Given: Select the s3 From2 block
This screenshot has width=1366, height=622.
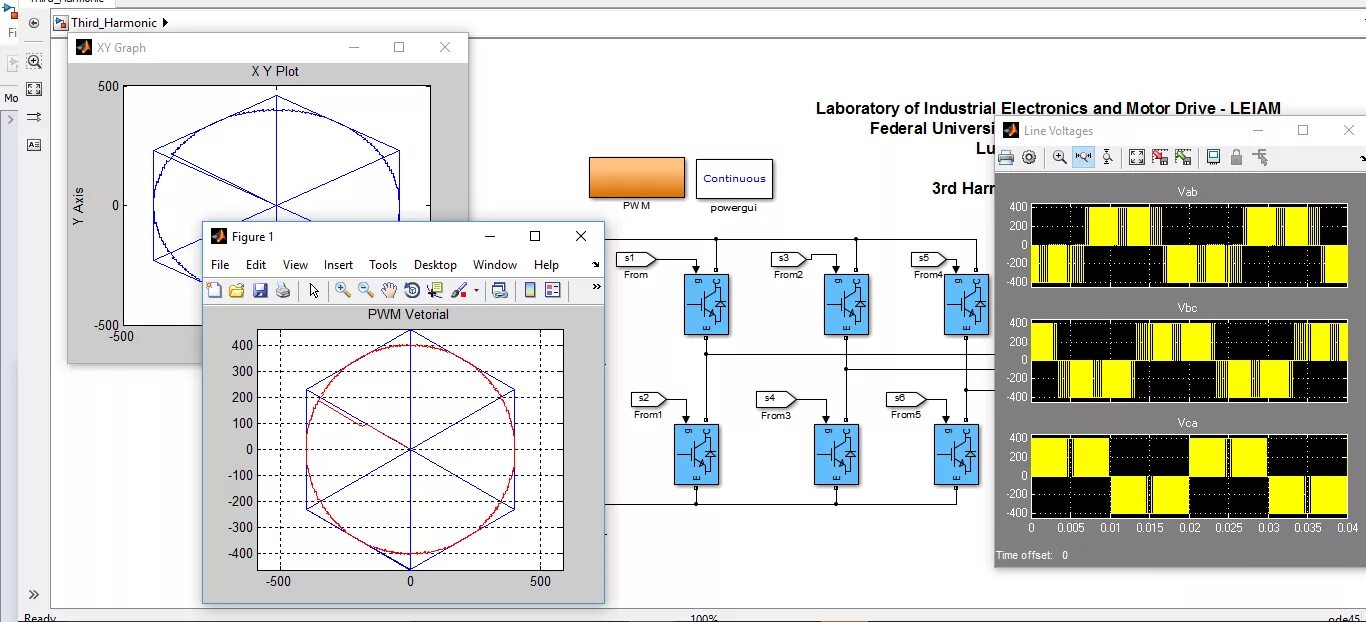Looking at the screenshot, I should pyautogui.click(x=789, y=259).
